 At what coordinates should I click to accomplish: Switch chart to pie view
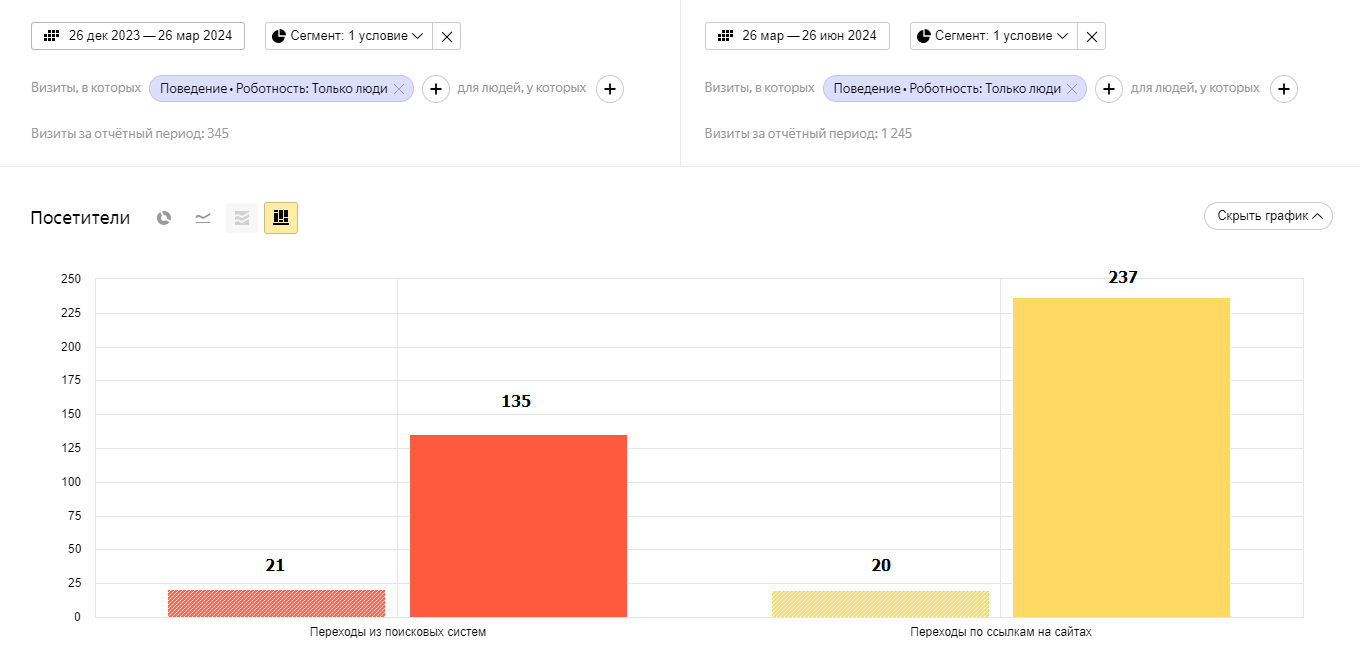coord(164,218)
